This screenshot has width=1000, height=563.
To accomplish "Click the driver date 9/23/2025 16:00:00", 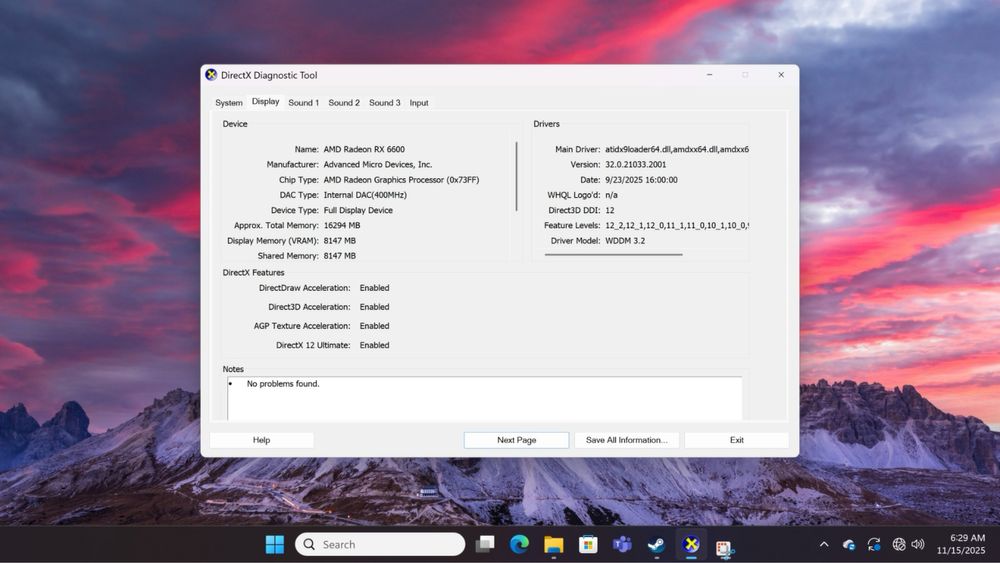I will (x=641, y=180).
